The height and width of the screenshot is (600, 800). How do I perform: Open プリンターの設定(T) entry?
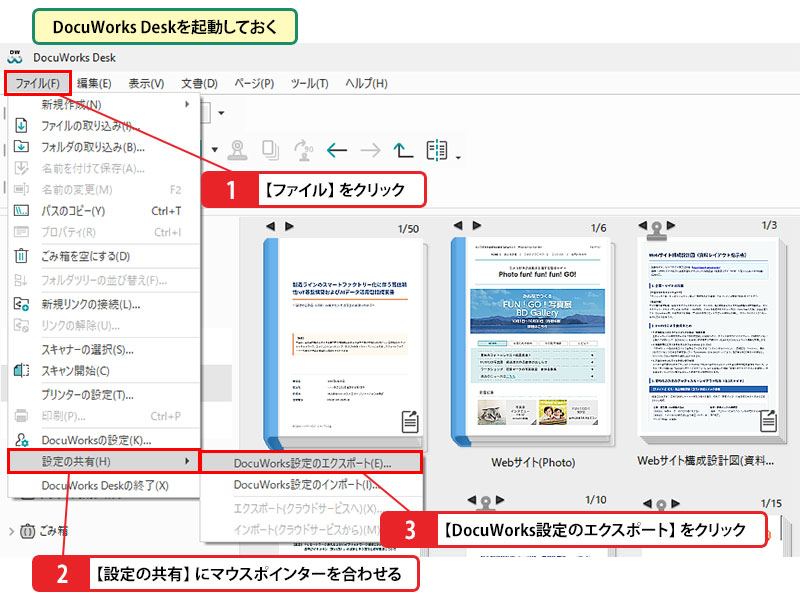[104, 395]
